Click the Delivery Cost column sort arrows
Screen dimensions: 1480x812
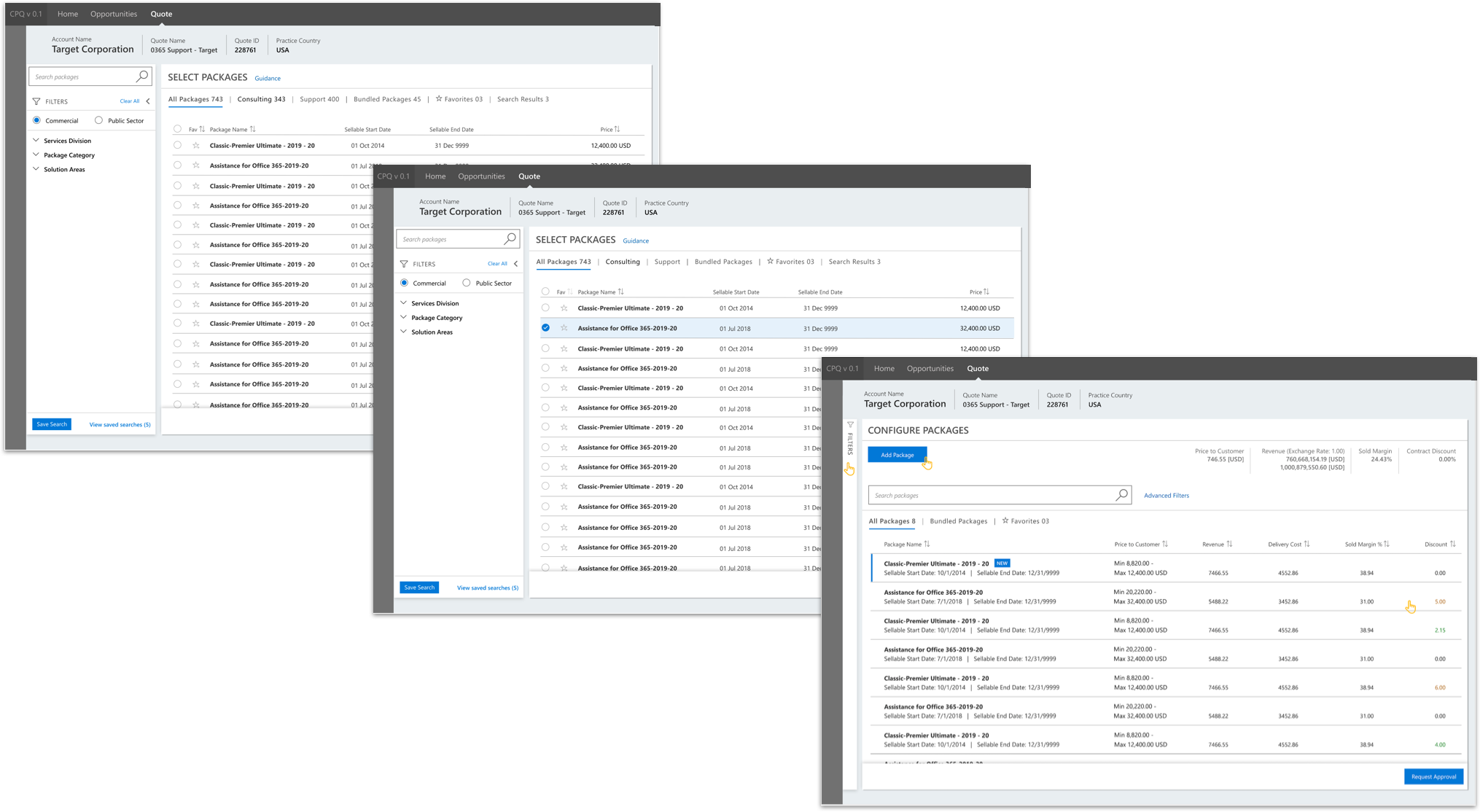tap(1306, 544)
